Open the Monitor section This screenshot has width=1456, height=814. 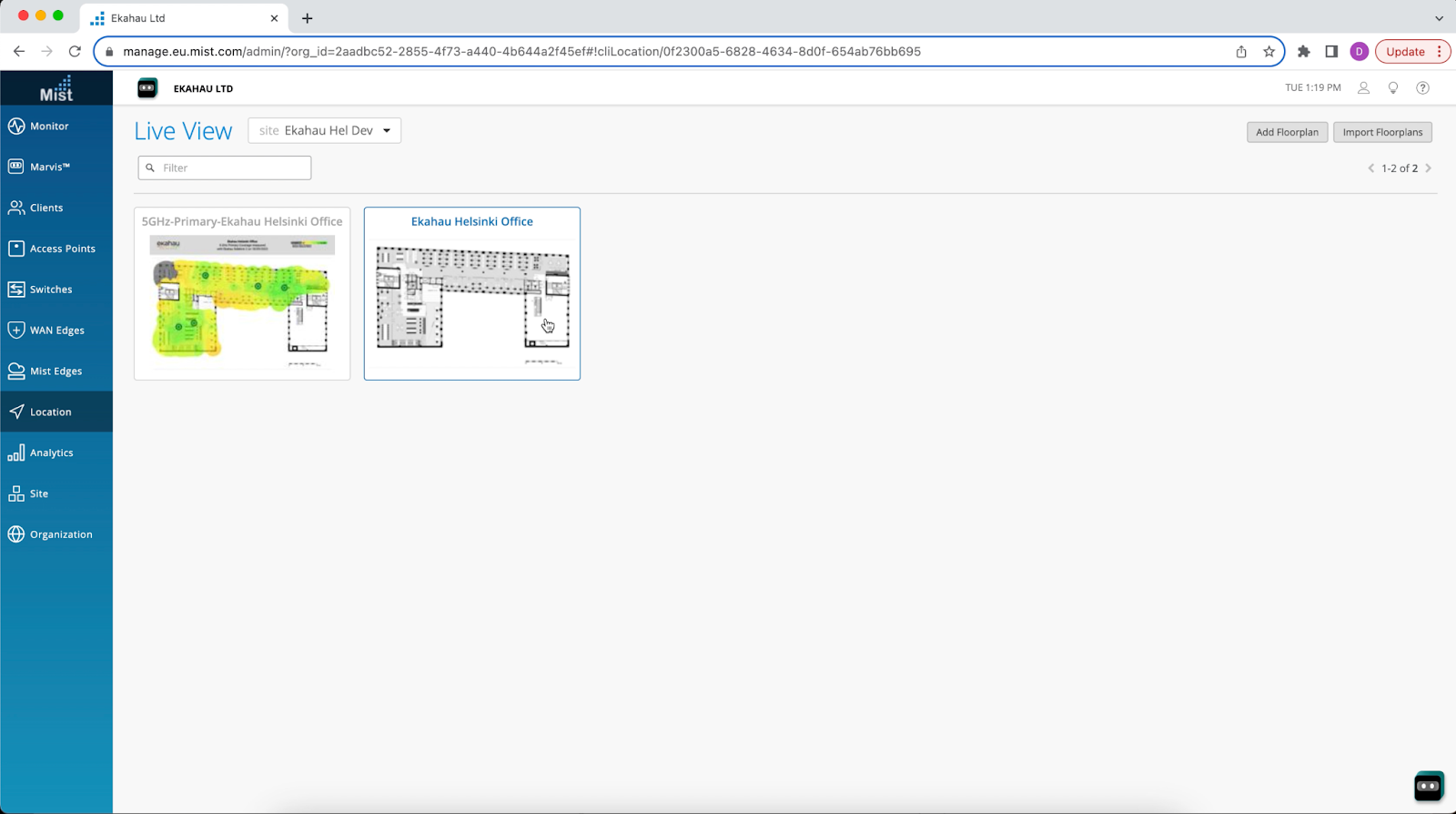[56, 126]
